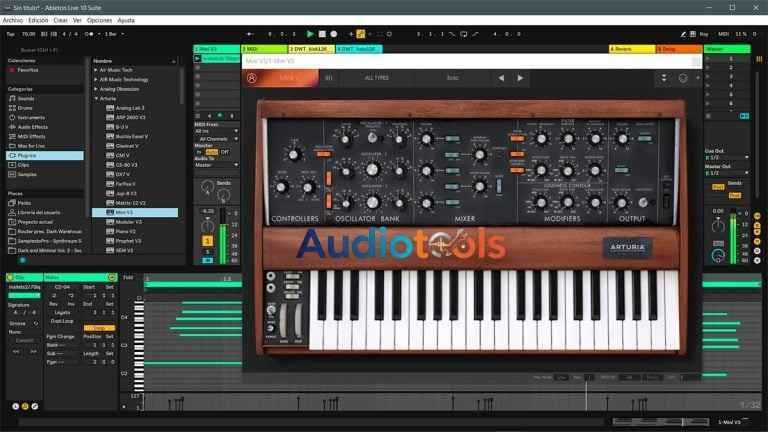768x432 pixels.
Task: Open the Arturia logo menu in Mini V
Action: pos(252,78)
